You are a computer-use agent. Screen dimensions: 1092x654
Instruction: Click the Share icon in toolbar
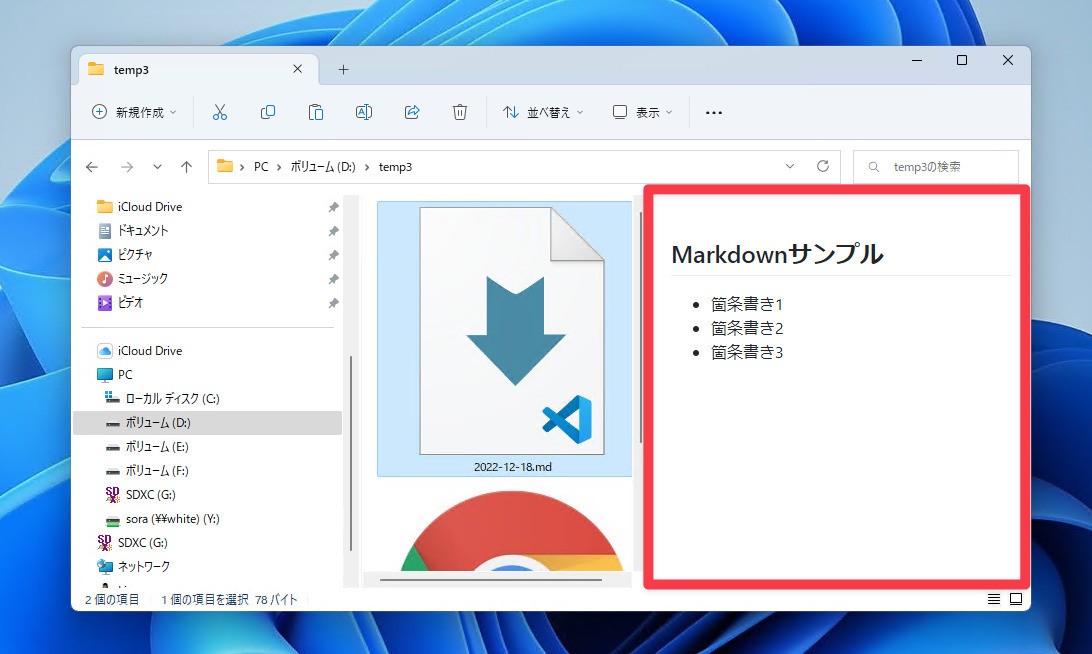[x=412, y=112]
